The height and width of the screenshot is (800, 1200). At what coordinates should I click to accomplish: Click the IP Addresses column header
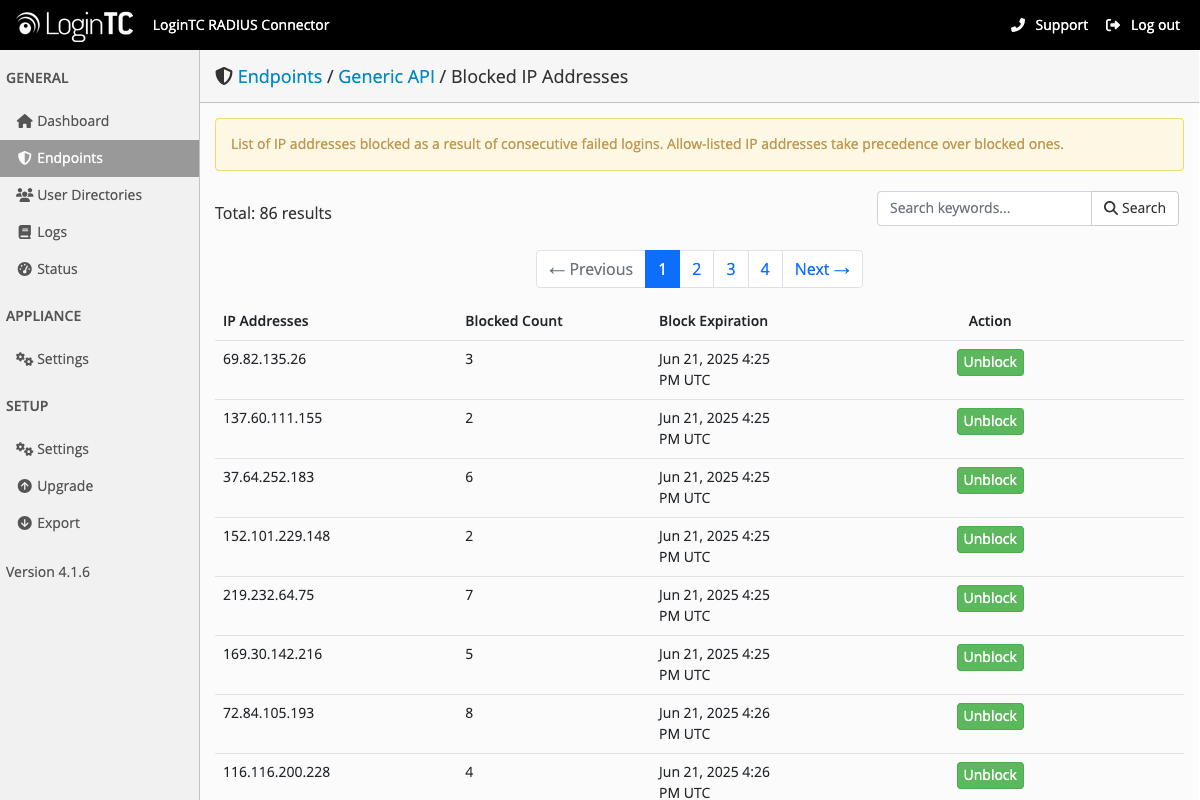coord(266,321)
